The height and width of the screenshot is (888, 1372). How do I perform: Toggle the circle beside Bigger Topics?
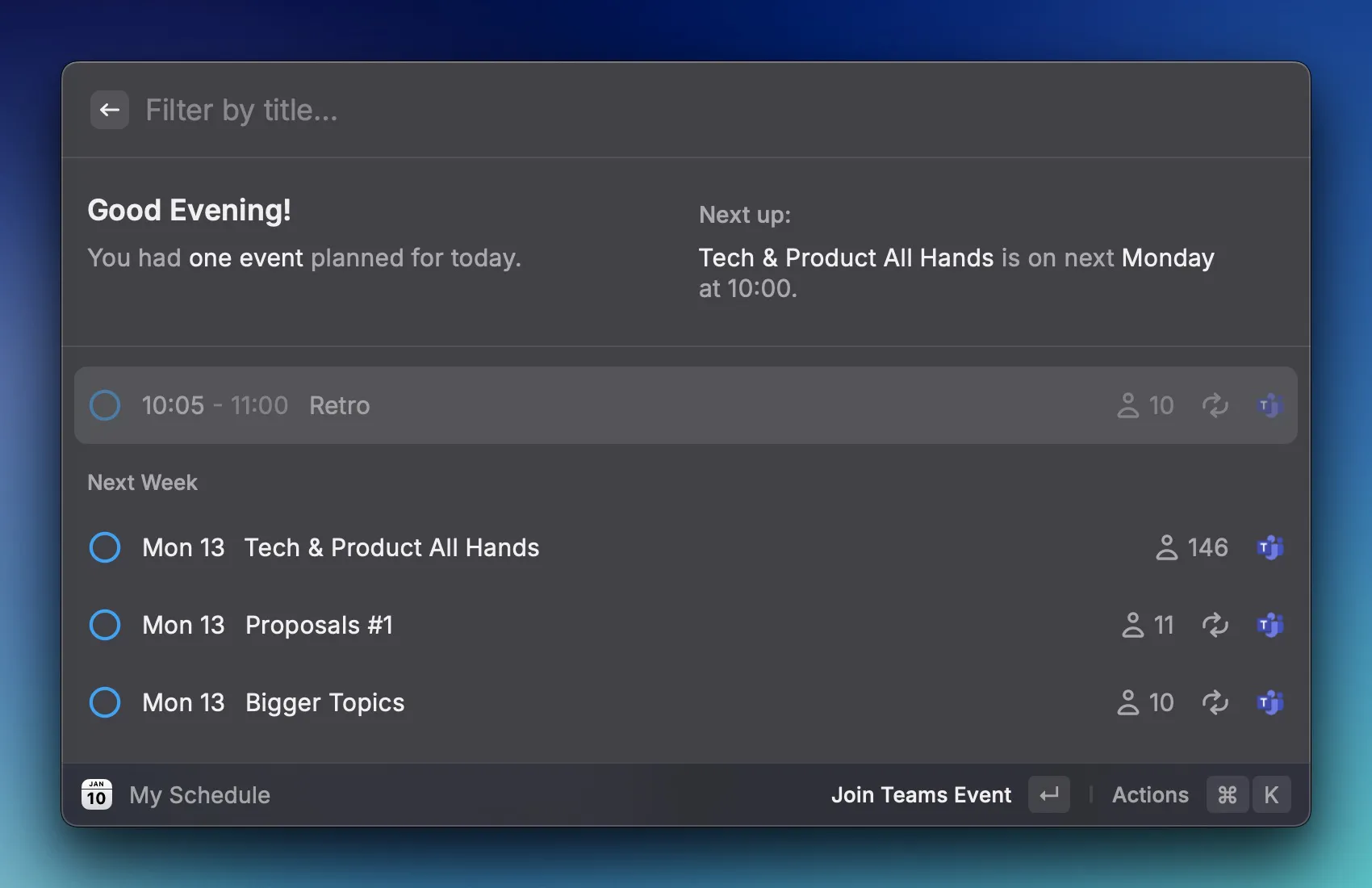click(105, 702)
